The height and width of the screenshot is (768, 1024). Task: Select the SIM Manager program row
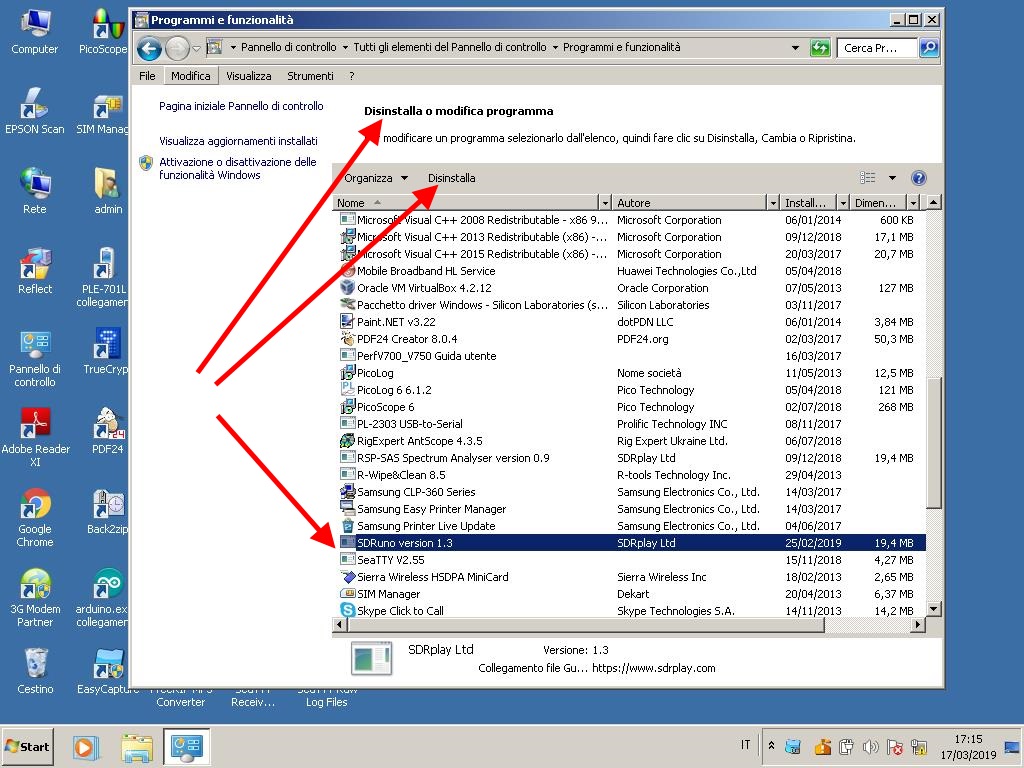[630, 593]
